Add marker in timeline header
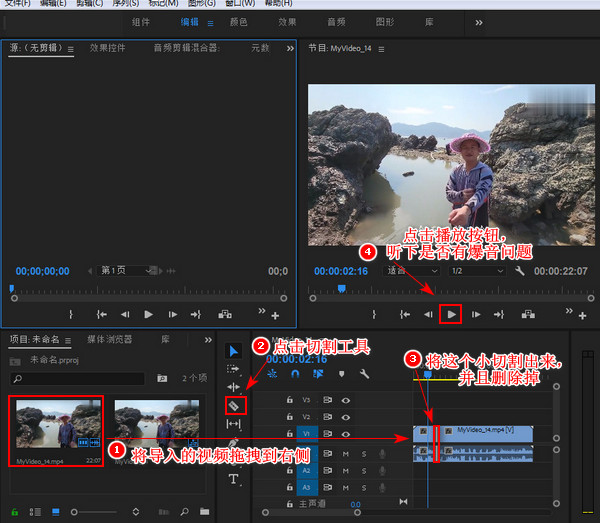600x523 pixels. pyautogui.click(x=341, y=374)
